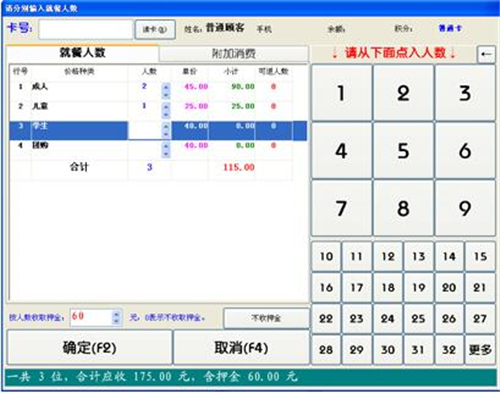Tap keypad number 11
The image size is (500, 393).
pyautogui.click(x=357, y=256)
